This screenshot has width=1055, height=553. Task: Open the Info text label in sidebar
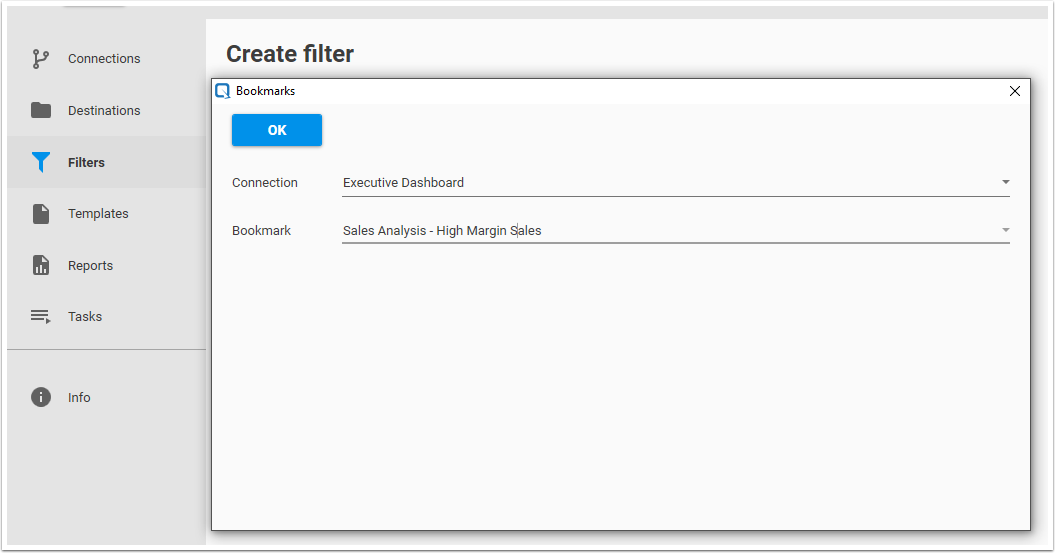click(x=79, y=398)
